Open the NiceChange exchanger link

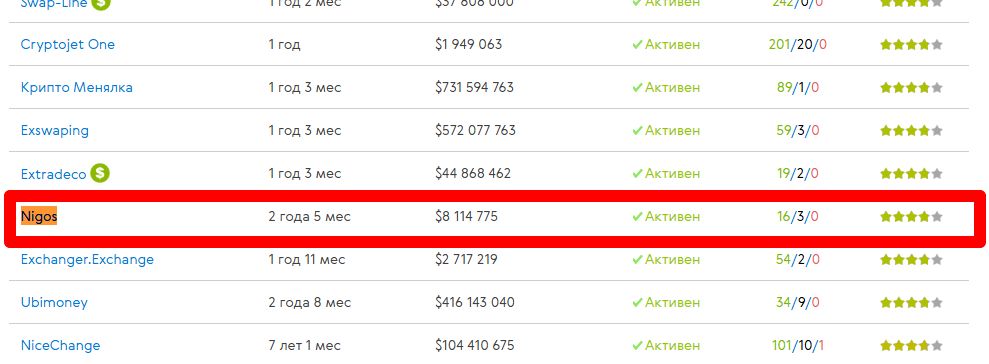60,346
